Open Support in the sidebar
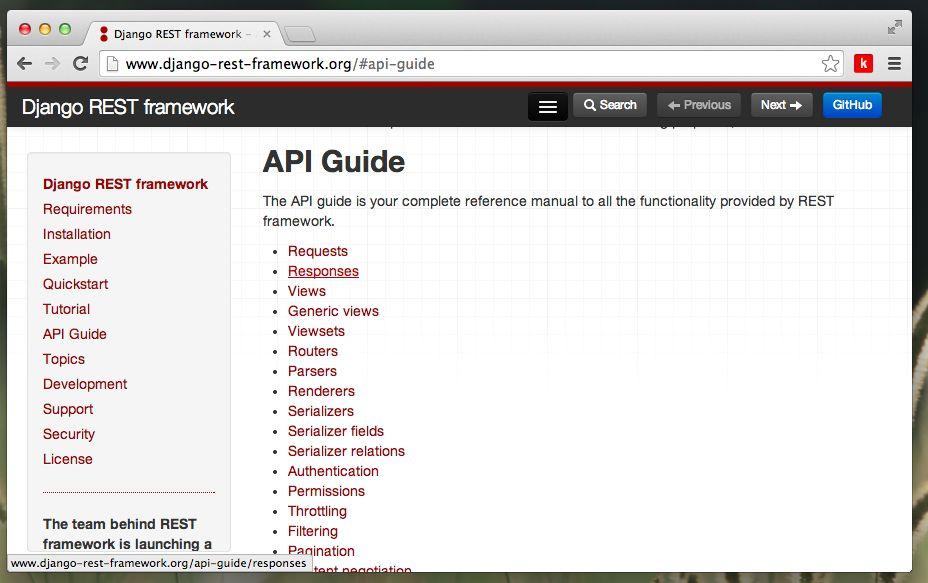Image resolution: width=928 pixels, height=583 pixels. click(67, 409)
